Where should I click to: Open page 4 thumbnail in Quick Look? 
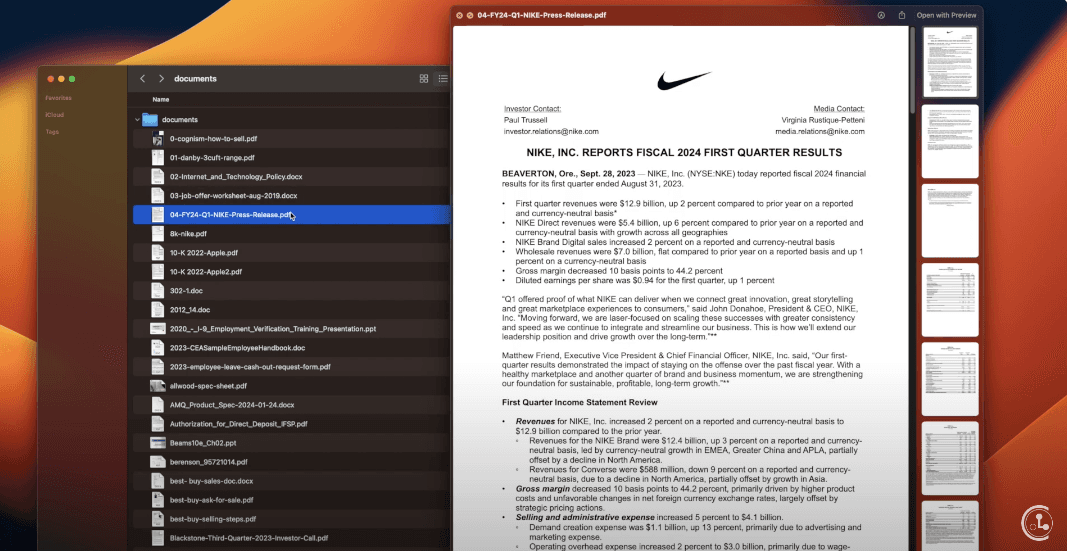click(x=950, y=300)
